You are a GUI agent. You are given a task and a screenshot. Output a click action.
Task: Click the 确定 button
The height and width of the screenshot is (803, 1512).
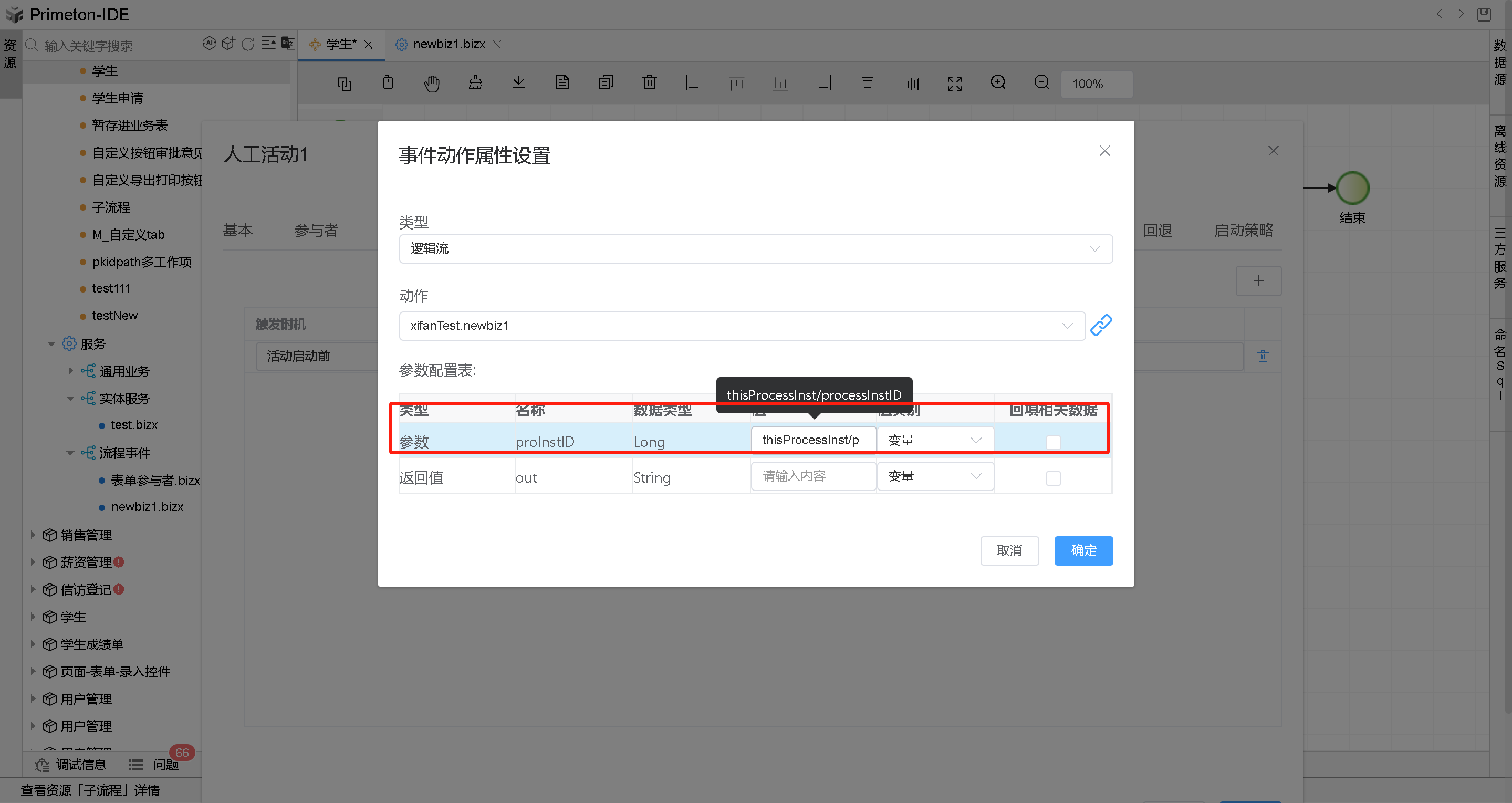[1083, 550]
